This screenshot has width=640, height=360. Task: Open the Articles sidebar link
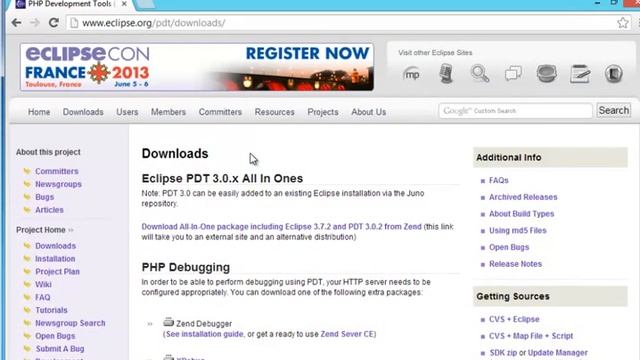[49, 210]
